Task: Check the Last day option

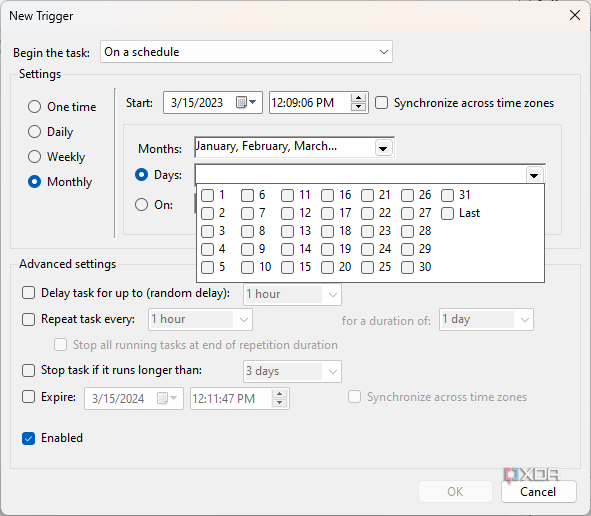Action: [x=447, y=213]
